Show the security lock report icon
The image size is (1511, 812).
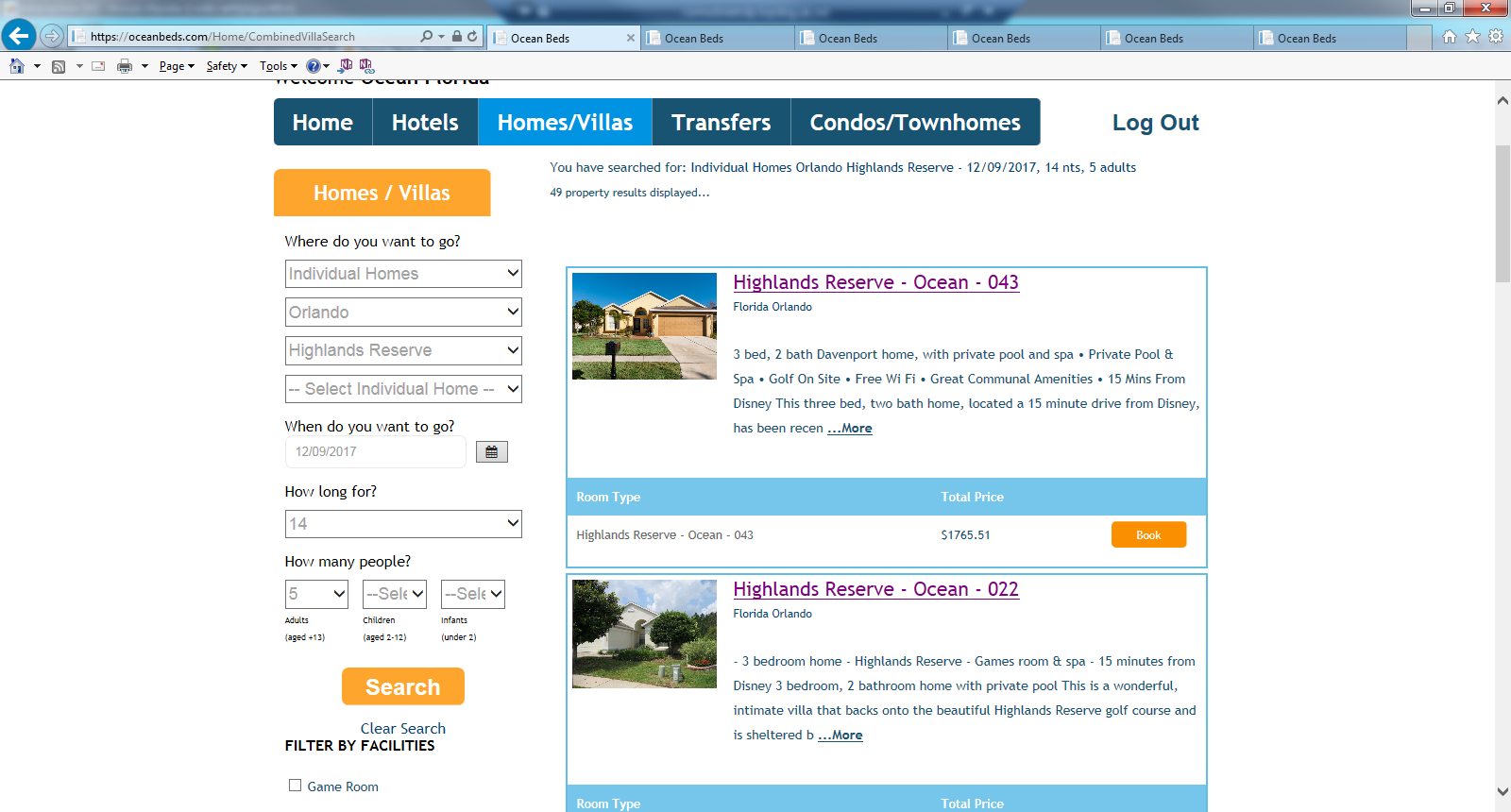pos(457,37)
